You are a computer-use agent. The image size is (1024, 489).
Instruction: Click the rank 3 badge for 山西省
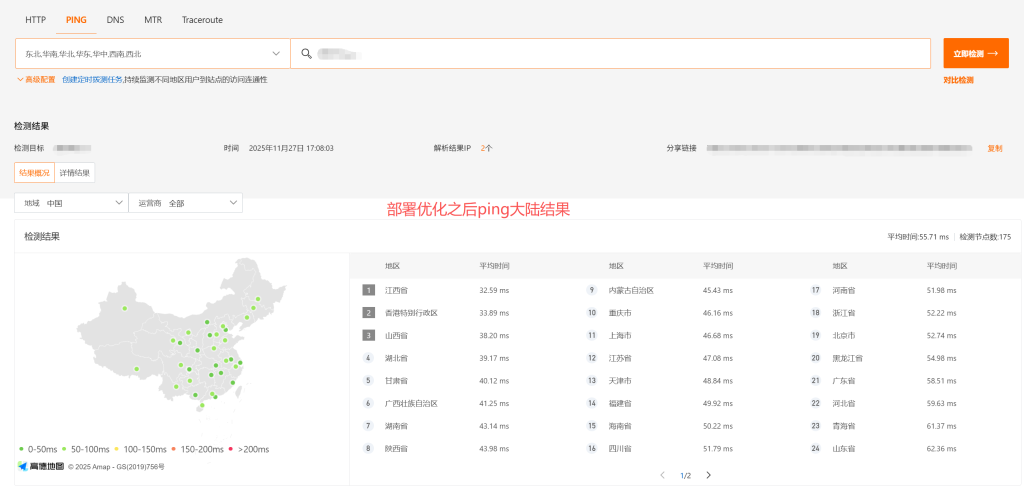click(x=368, y=335)
